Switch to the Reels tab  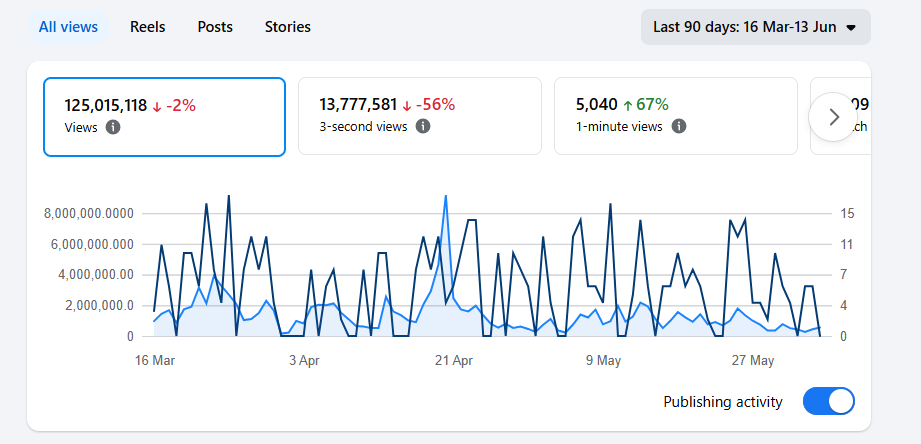pos(147,27)
